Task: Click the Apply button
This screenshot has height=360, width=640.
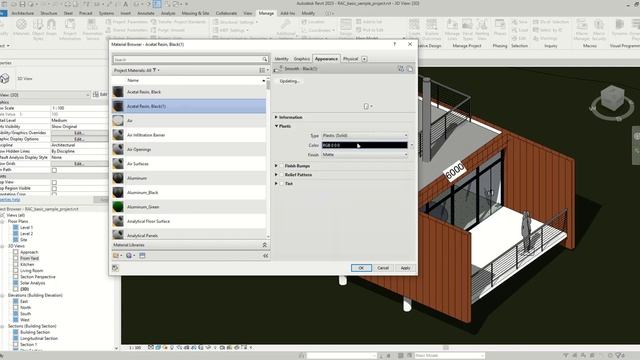Action: pos(405,268)
